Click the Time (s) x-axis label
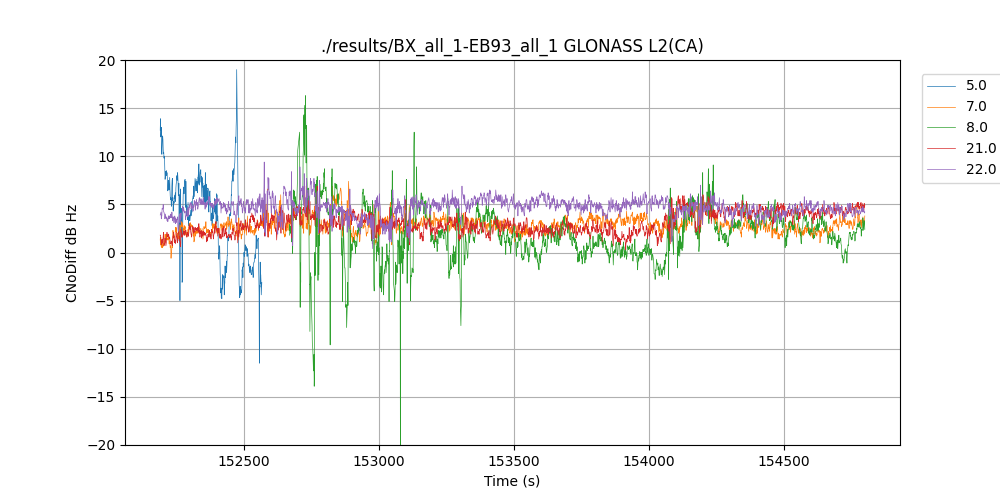 tap(512, 481)
